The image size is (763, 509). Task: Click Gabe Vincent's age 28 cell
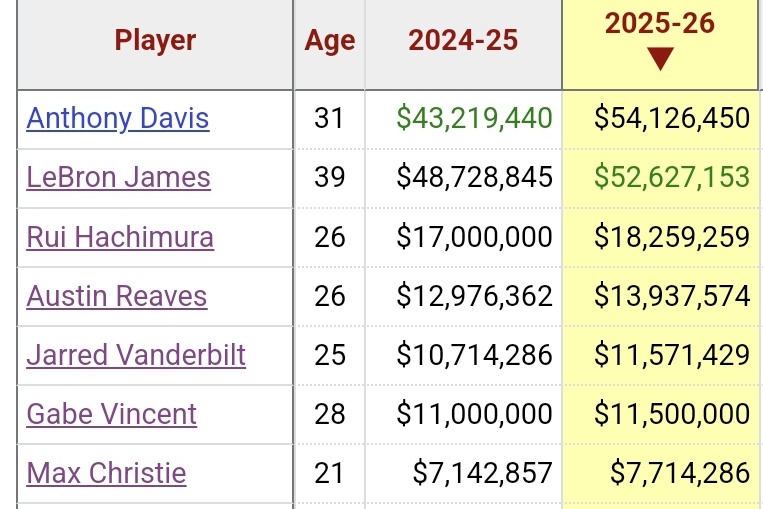point(329,414)
